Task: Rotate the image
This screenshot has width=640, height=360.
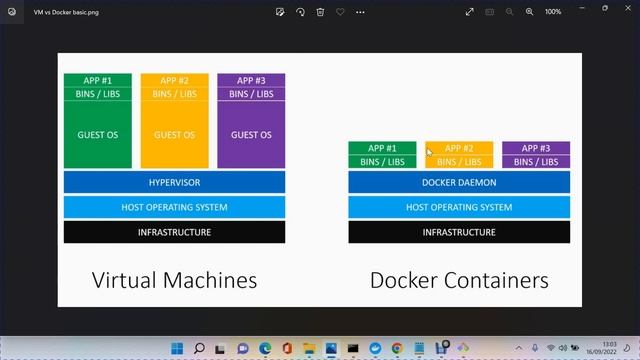Action: coord(300,12)
